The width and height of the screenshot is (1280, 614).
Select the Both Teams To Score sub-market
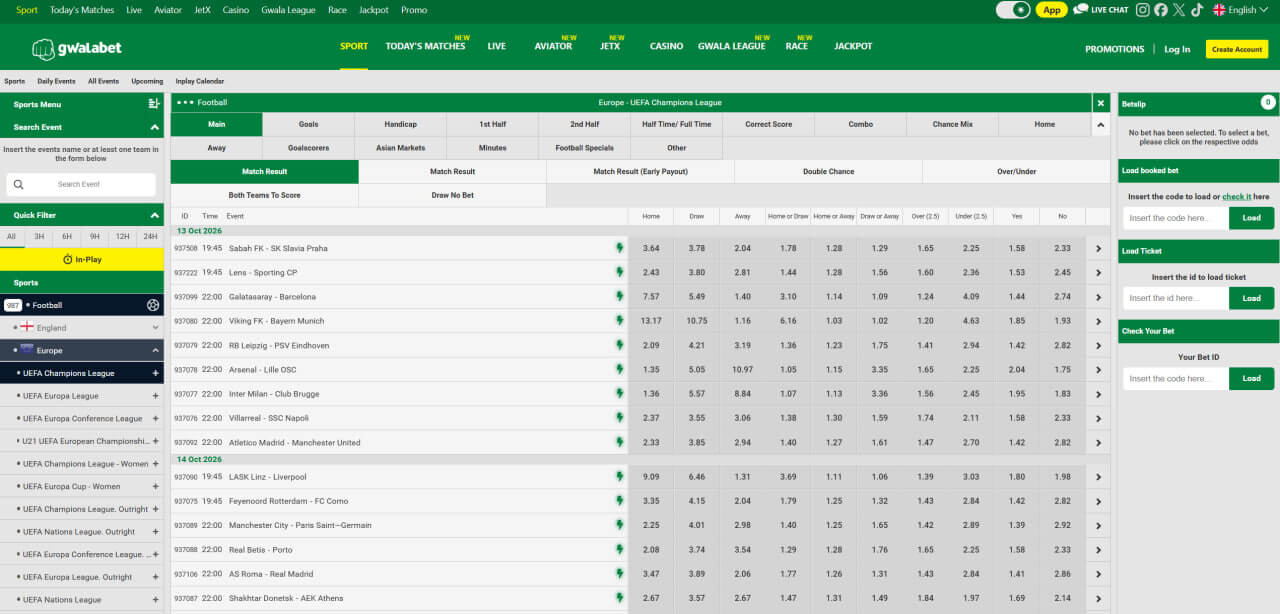264,195
